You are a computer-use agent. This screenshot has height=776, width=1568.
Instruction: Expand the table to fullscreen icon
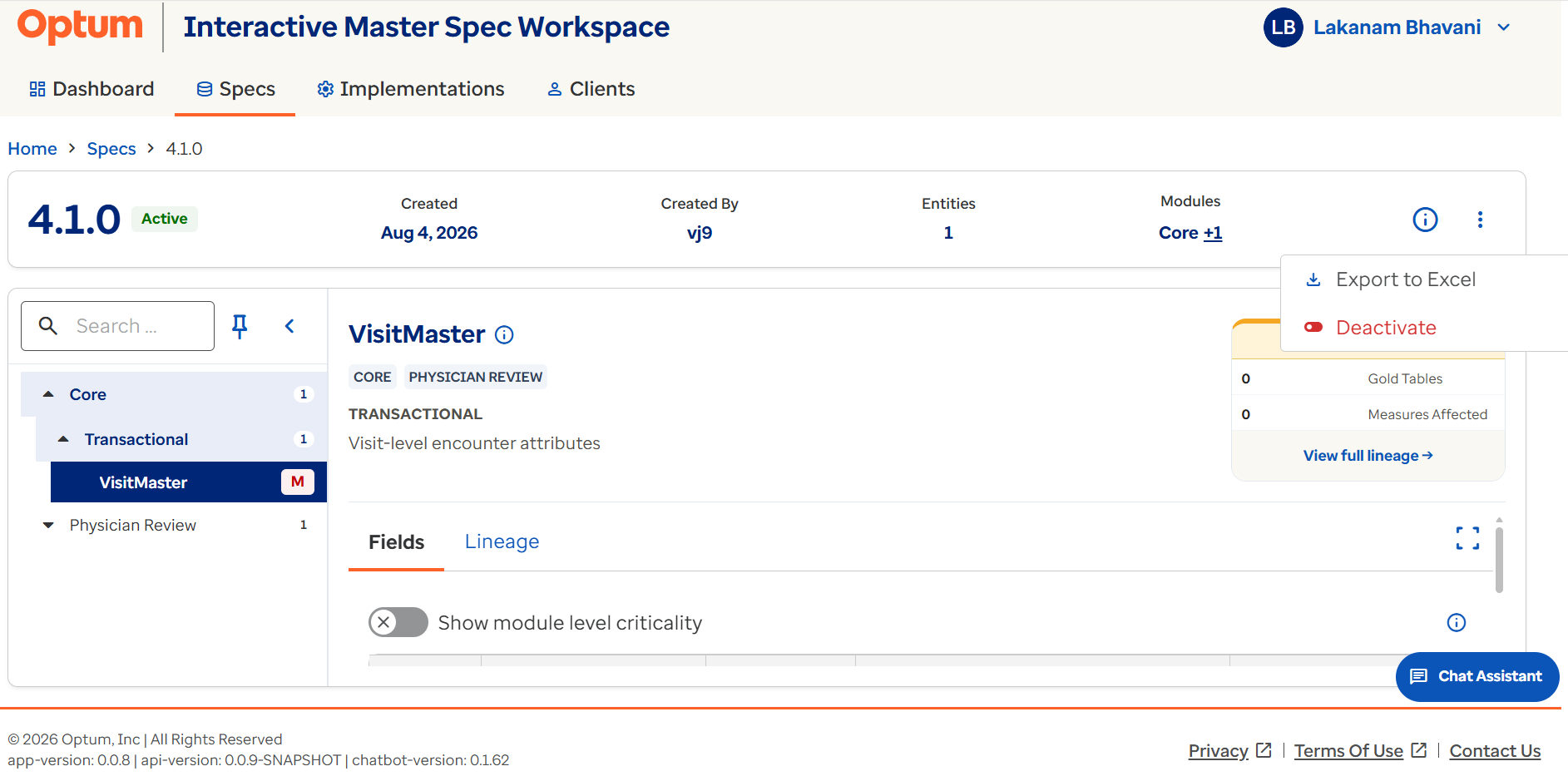(x=1467, y=538)
